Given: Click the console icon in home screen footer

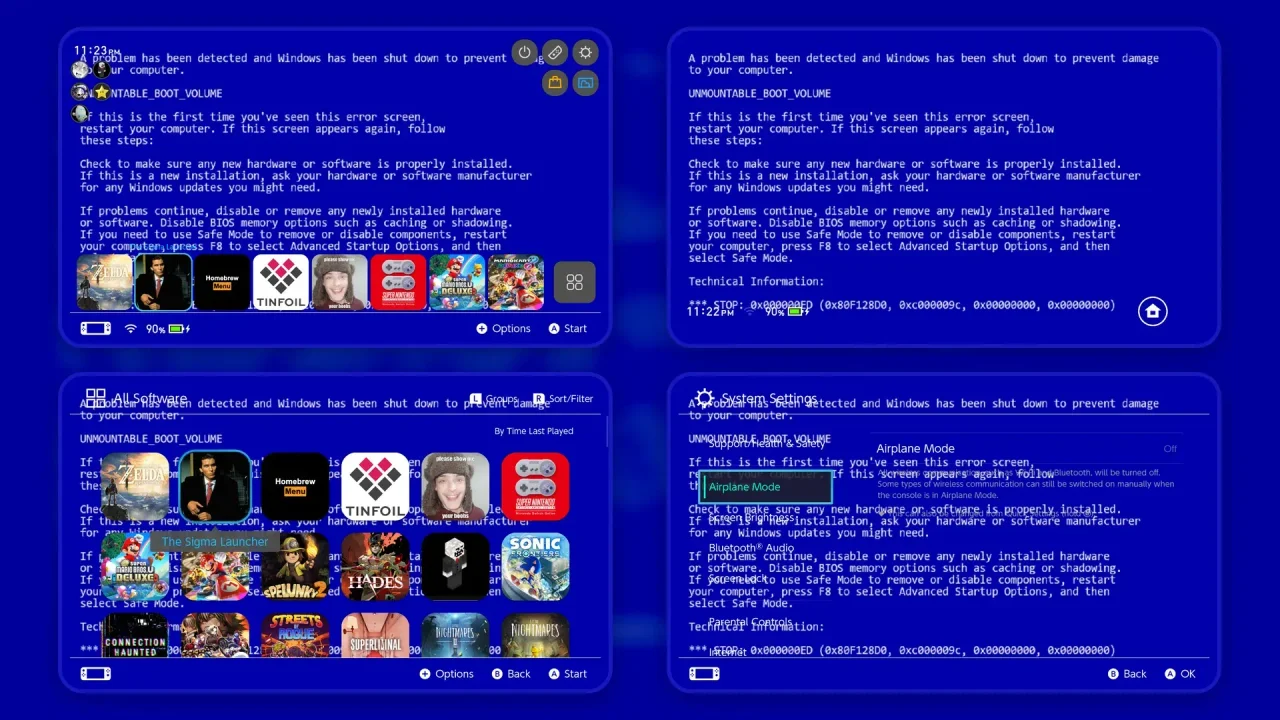Looking at the screenshot, I should pos(96,328).
